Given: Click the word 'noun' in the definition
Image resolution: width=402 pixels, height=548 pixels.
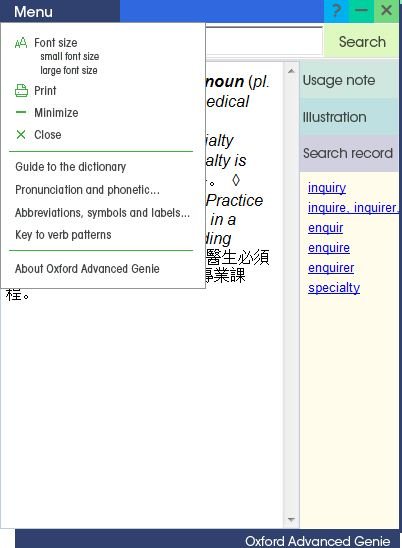Looking at the screenshot, I should click(224, 81).
